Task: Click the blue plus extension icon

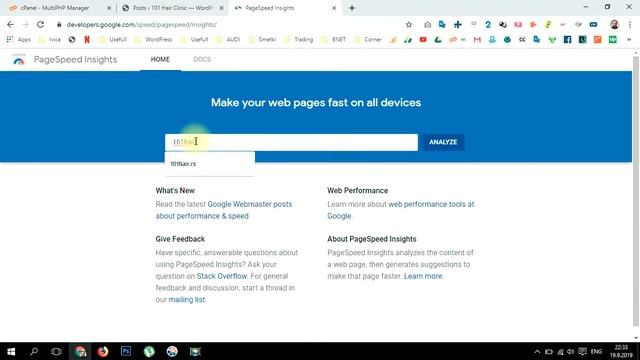Action: [x=458, y=24]
